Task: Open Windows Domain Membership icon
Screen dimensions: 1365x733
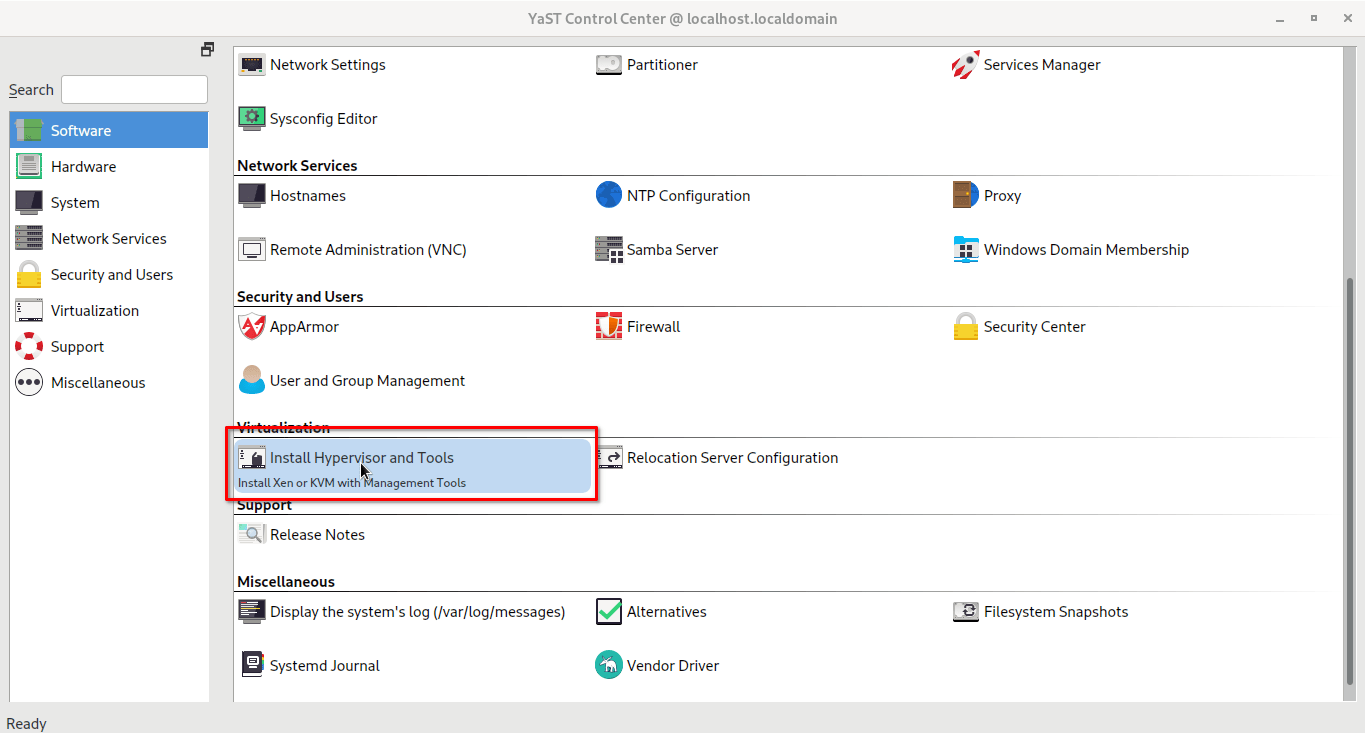Action: (966, 250)
